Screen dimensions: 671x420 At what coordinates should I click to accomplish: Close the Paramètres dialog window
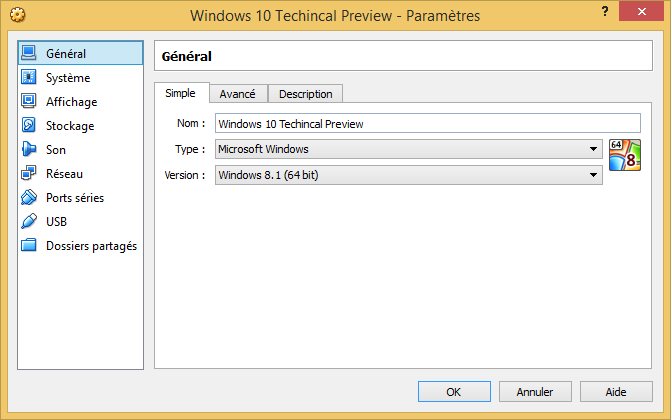pos(641,12)
